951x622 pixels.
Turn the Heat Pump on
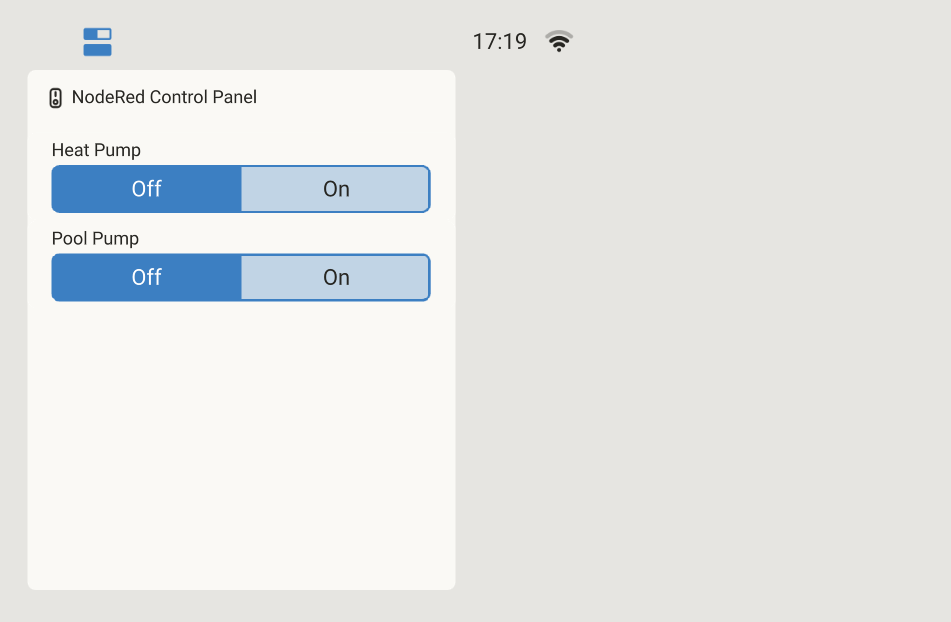tap(335, 189)
